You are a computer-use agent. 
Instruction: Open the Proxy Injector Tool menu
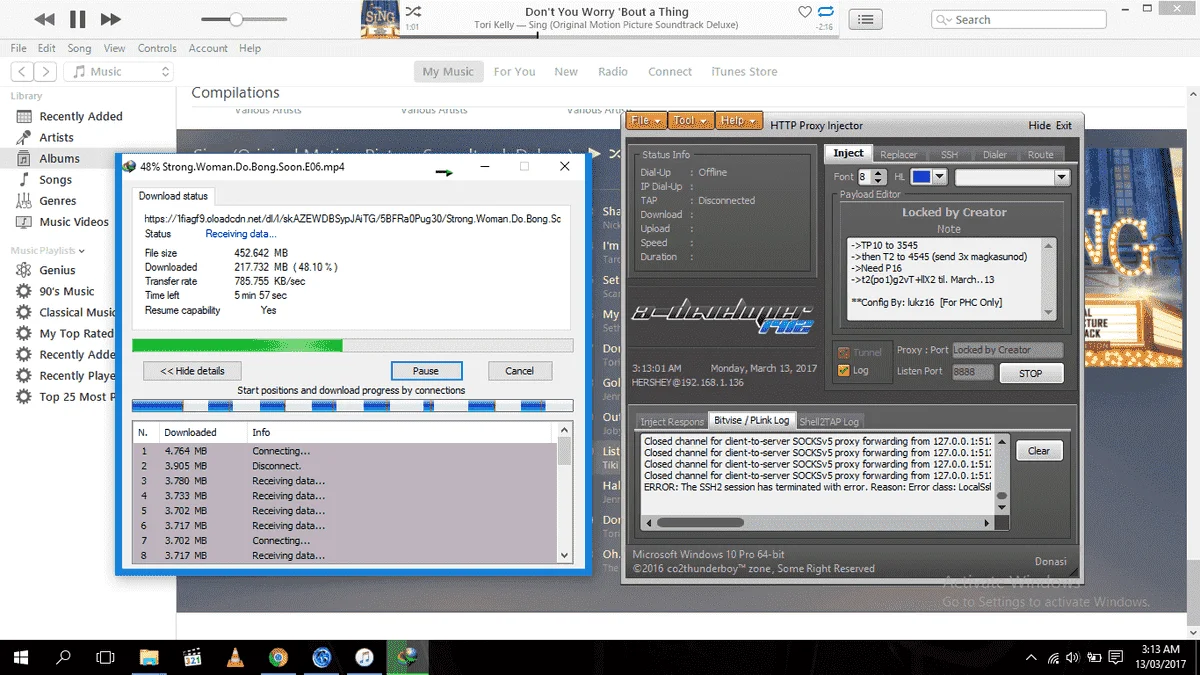(x=690, y=121)
